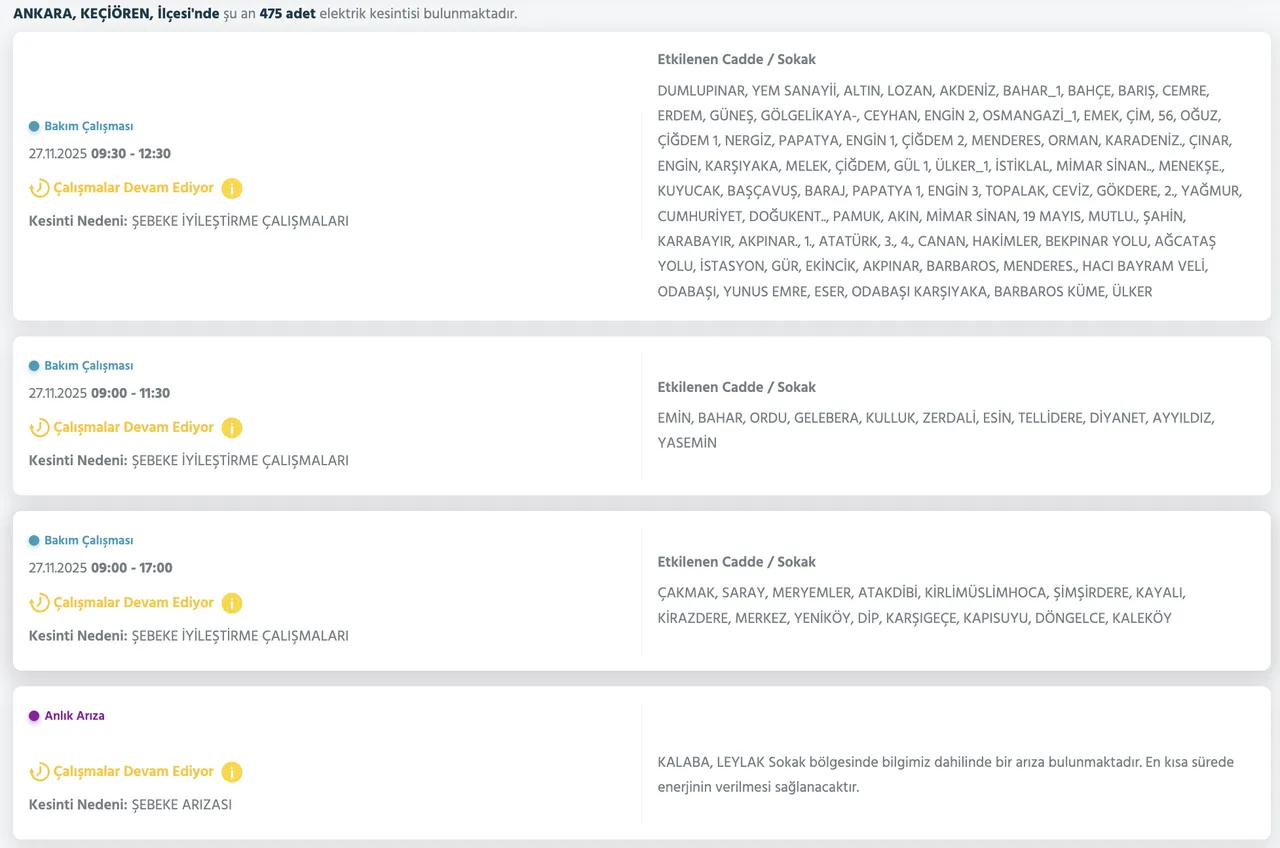This screenshot has height=848, width=1280.
Task: Click Bakım Çalışması label above 09:00 - 17:00
Action: click(x=88, y=540)
